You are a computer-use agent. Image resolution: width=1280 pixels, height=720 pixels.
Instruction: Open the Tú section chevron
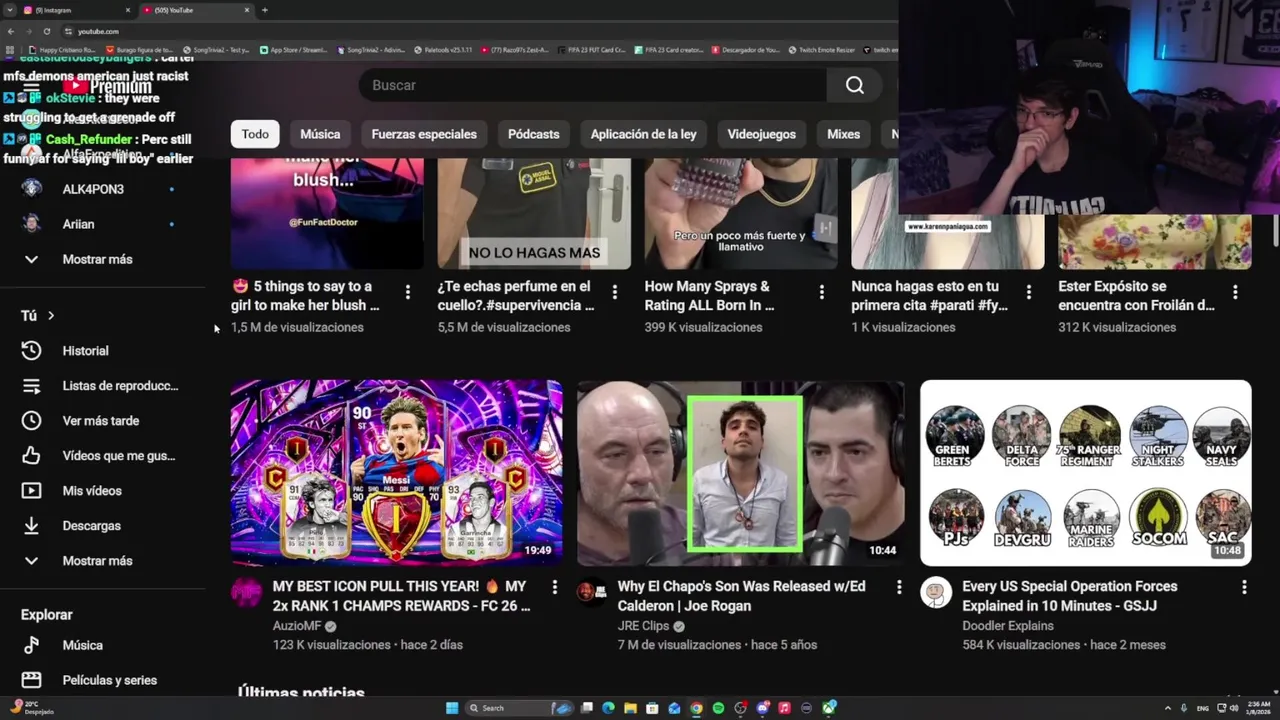point(51,316)
